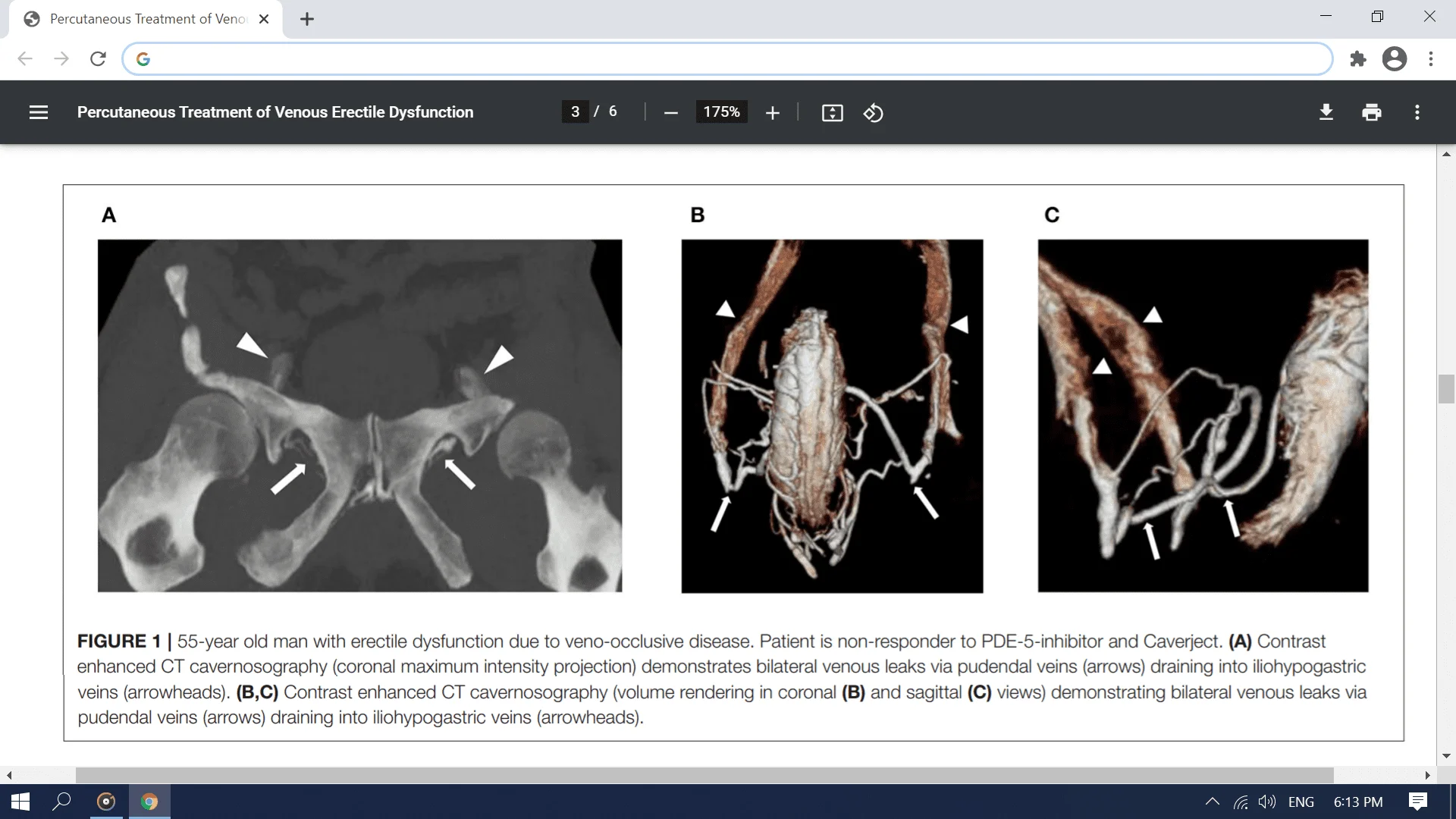
Task: Download the PDF file
Action: [x=1326, y=112]
